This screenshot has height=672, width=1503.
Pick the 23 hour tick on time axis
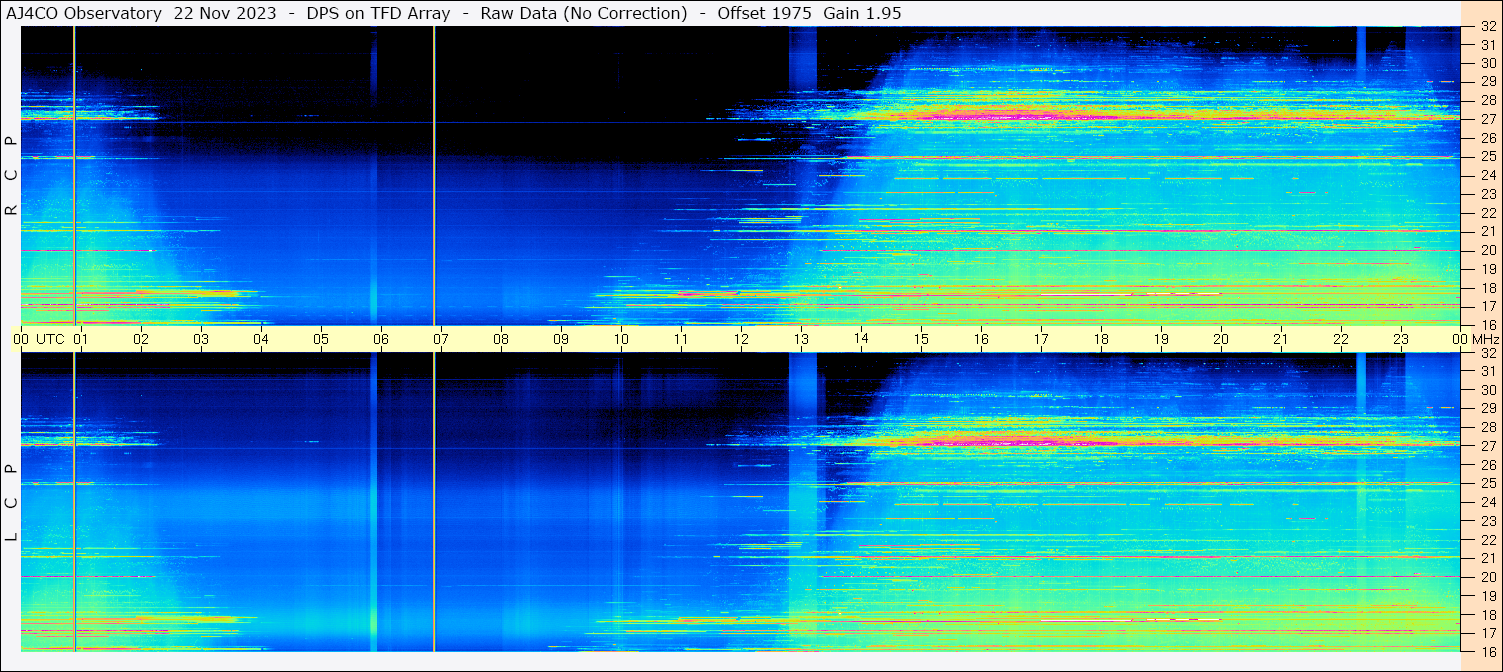point(1400,339)
